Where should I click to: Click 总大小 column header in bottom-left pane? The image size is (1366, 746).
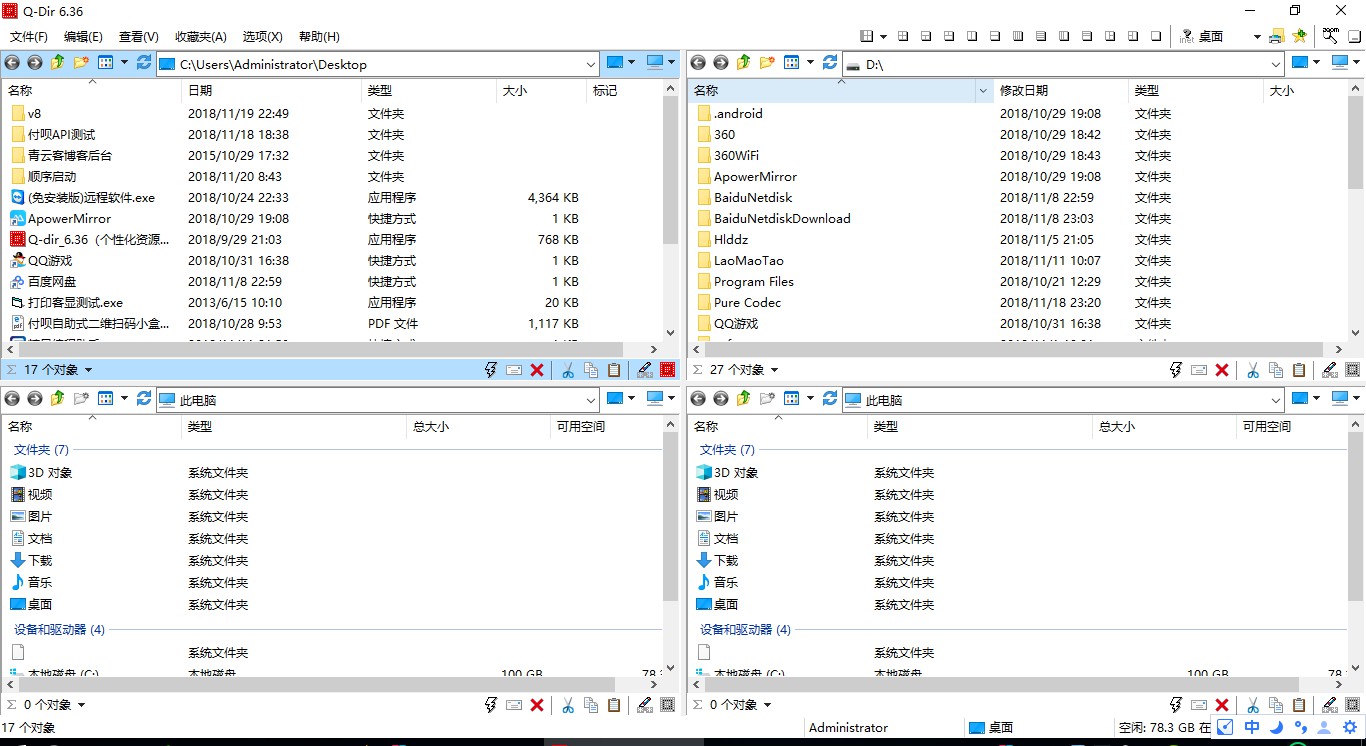479,427
